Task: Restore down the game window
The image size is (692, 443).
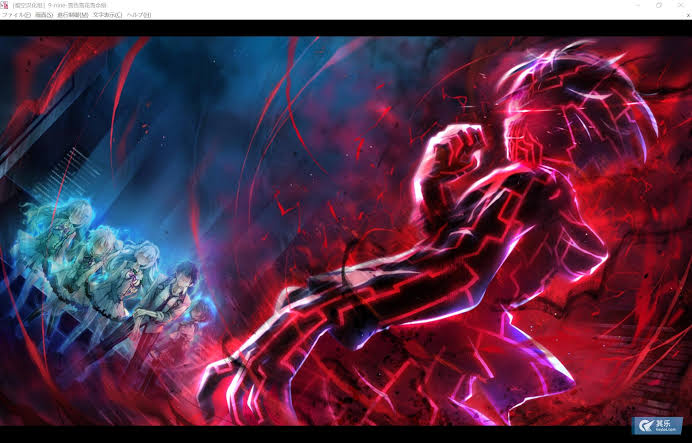Action: coord(659,5)
